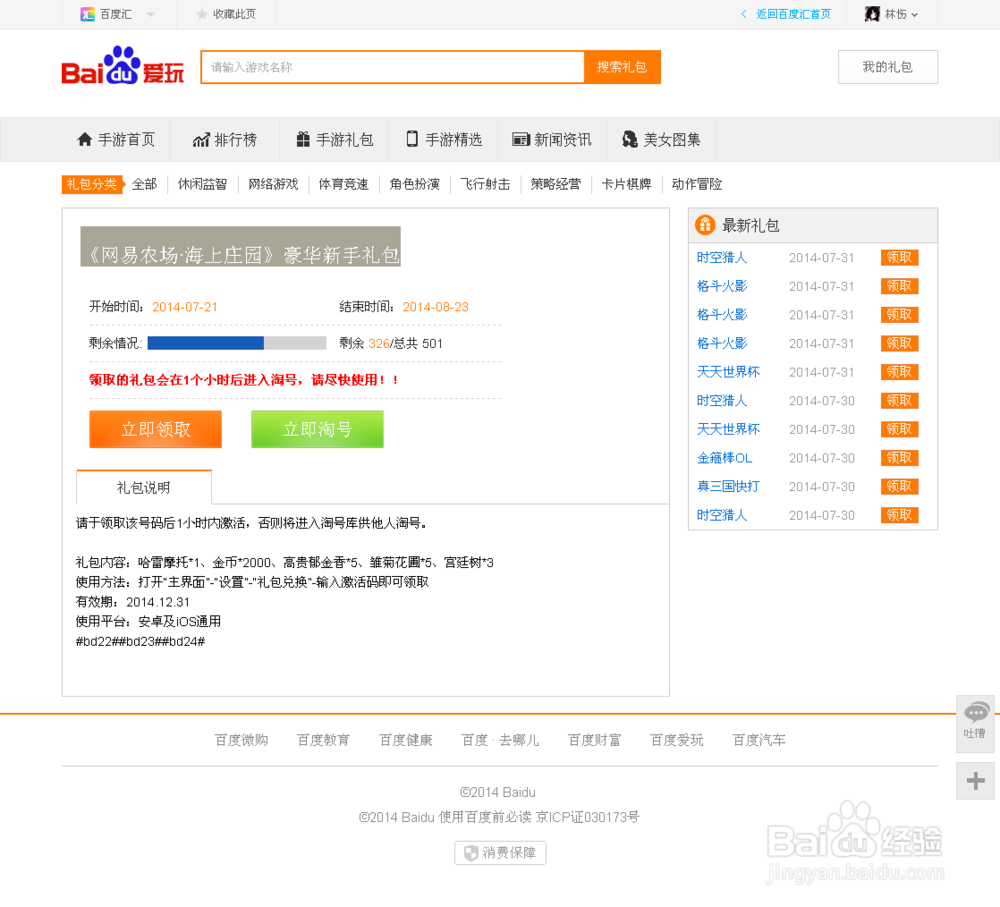Claim the 真三国快打 gift with 领取
Viewport: 1000px width, 907px height.
click(899, 487)
